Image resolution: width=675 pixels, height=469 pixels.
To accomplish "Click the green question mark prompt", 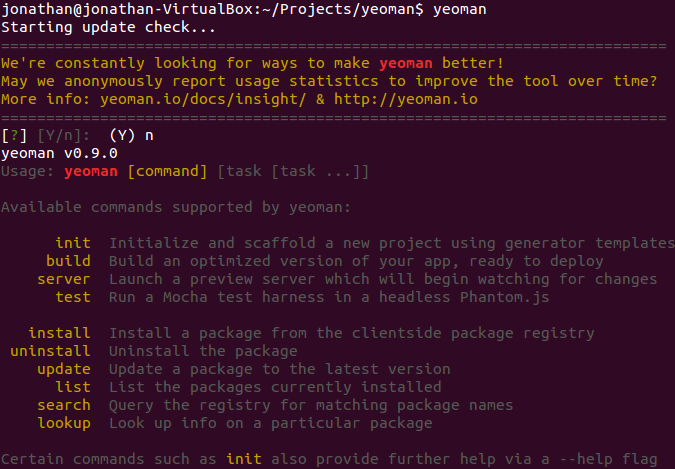I will click(x=14, y=136).
